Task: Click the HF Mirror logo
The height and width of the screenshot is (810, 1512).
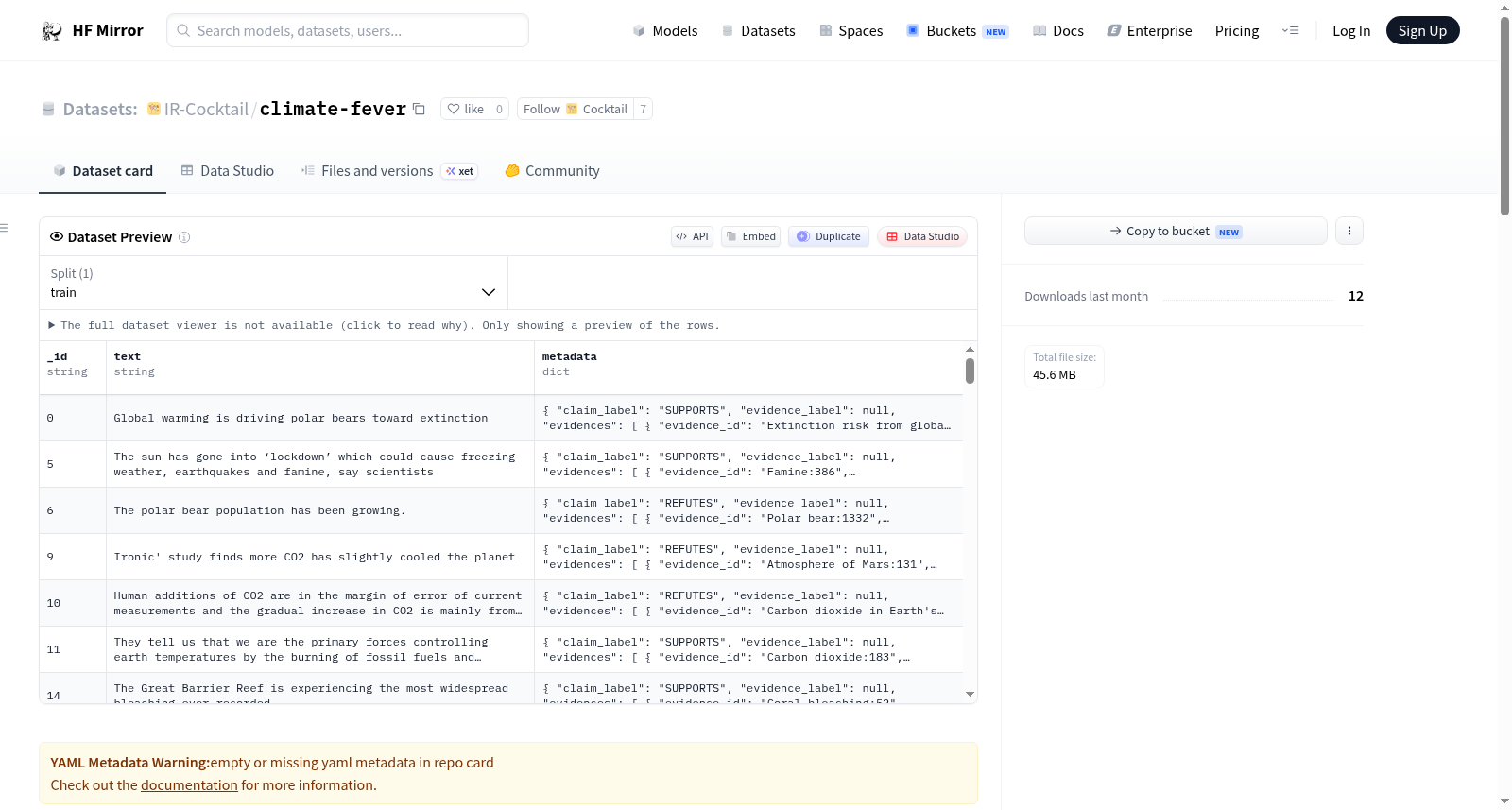Action: point(92,30)
